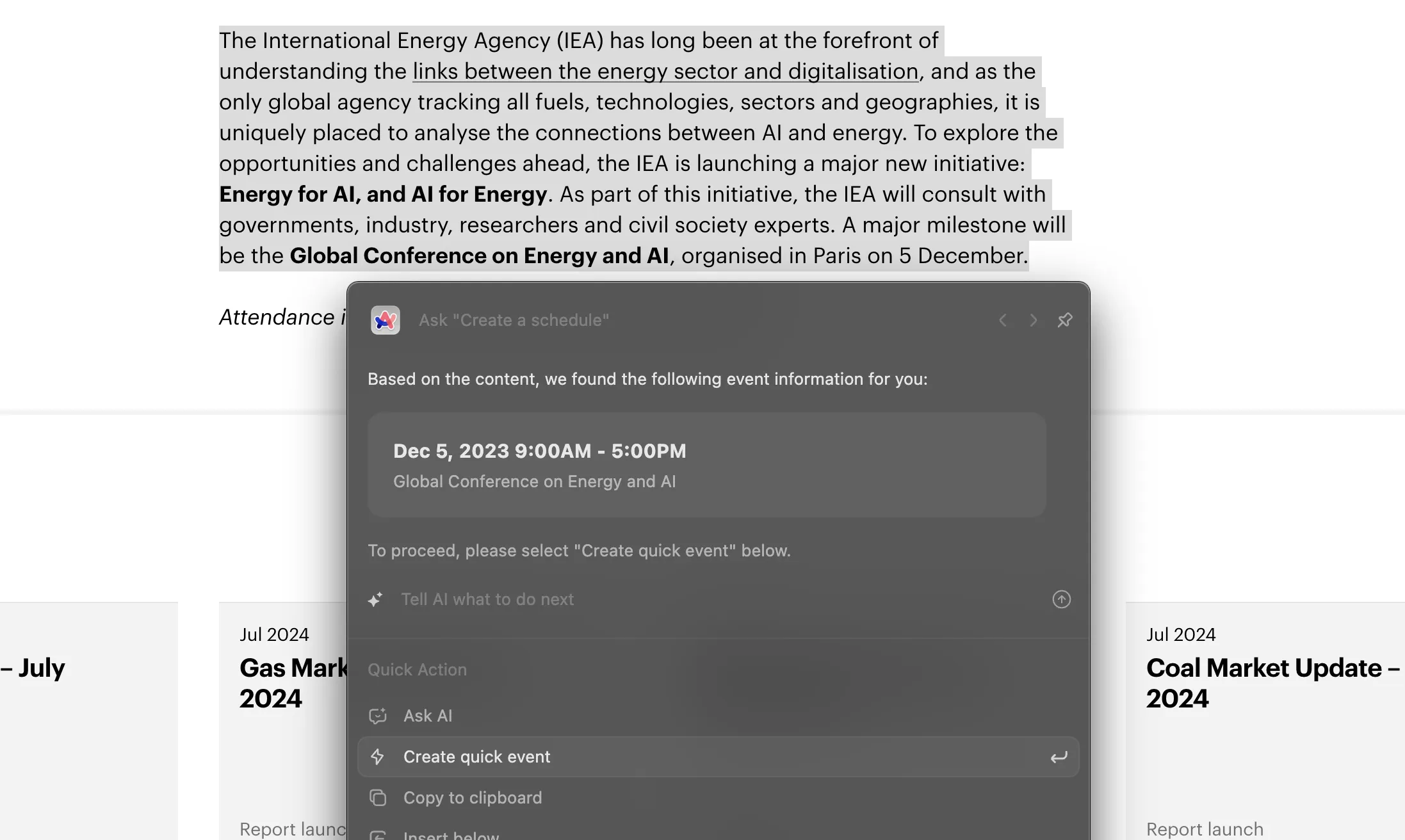Go forward with the right chevron
Viewport: 1405px width, 840px height.
1034,320
